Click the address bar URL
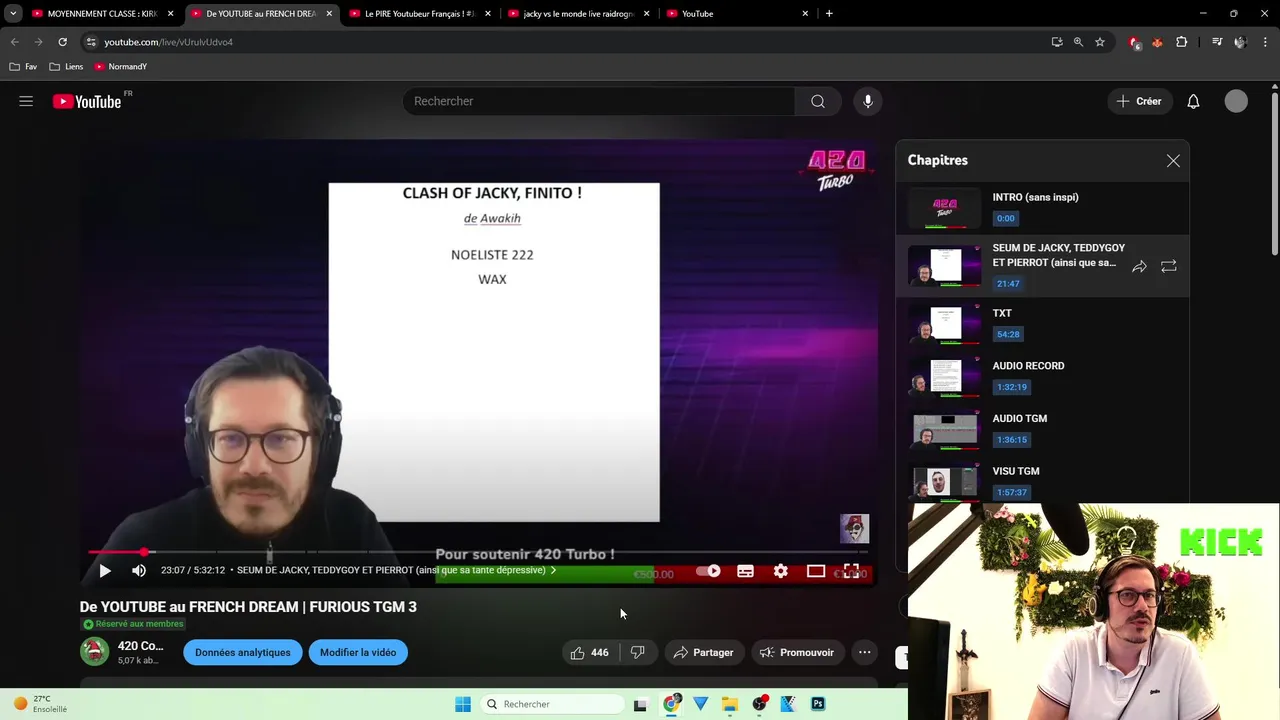The image size is (1280, 720). 168,42
